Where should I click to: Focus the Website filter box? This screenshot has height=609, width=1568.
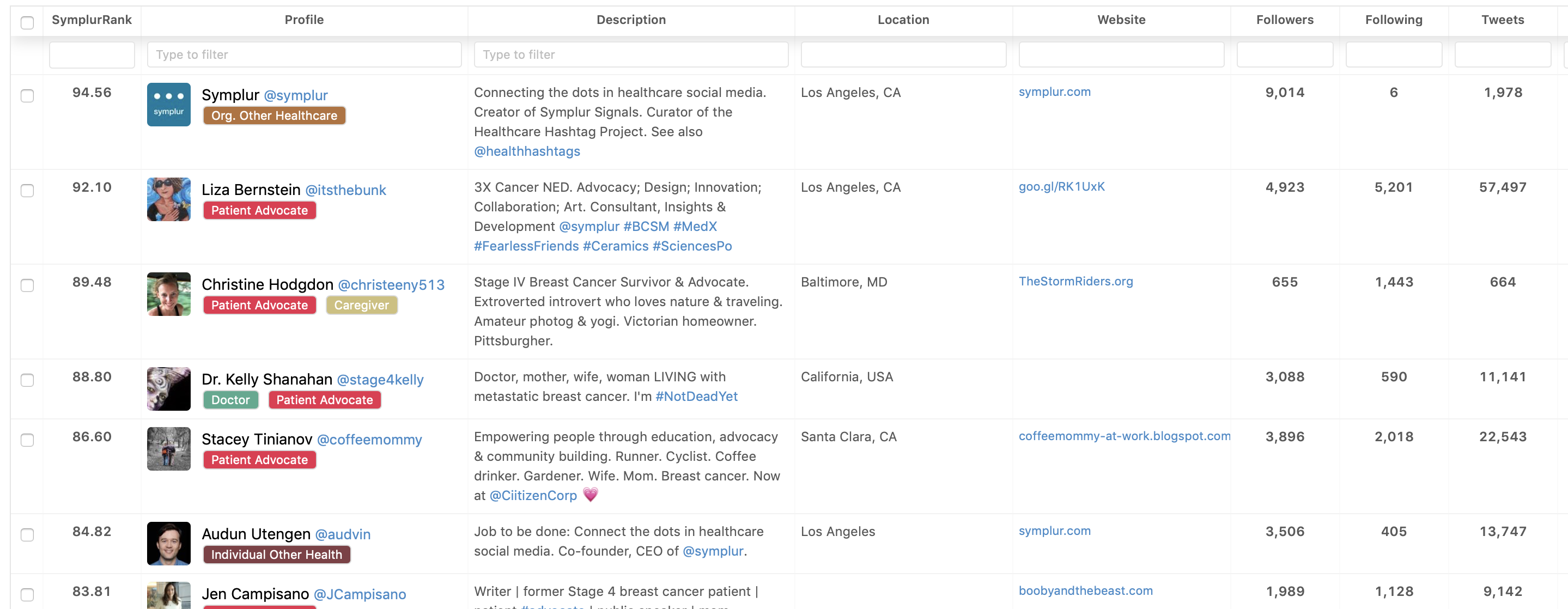(1121, 55)
